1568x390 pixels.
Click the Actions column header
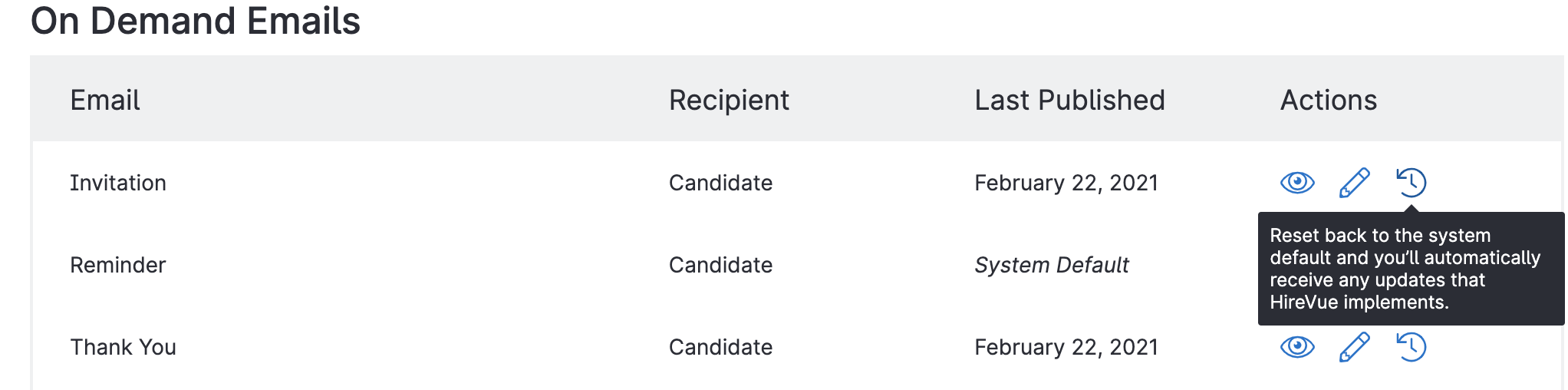(1329, 101)
